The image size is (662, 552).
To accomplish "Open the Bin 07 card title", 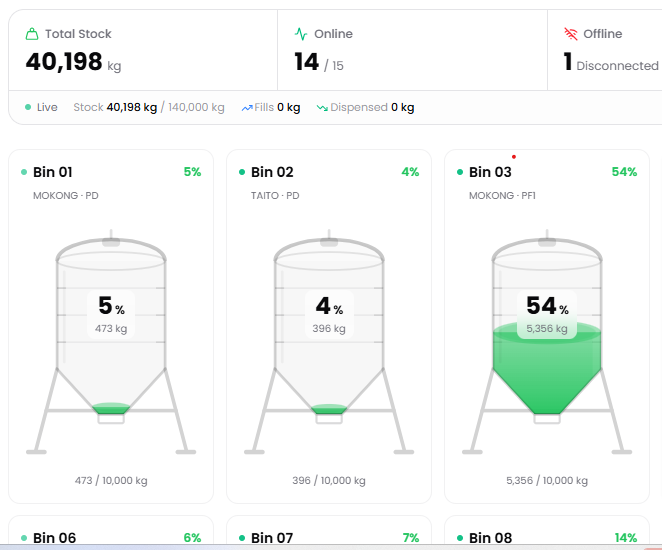I will 272,538.
